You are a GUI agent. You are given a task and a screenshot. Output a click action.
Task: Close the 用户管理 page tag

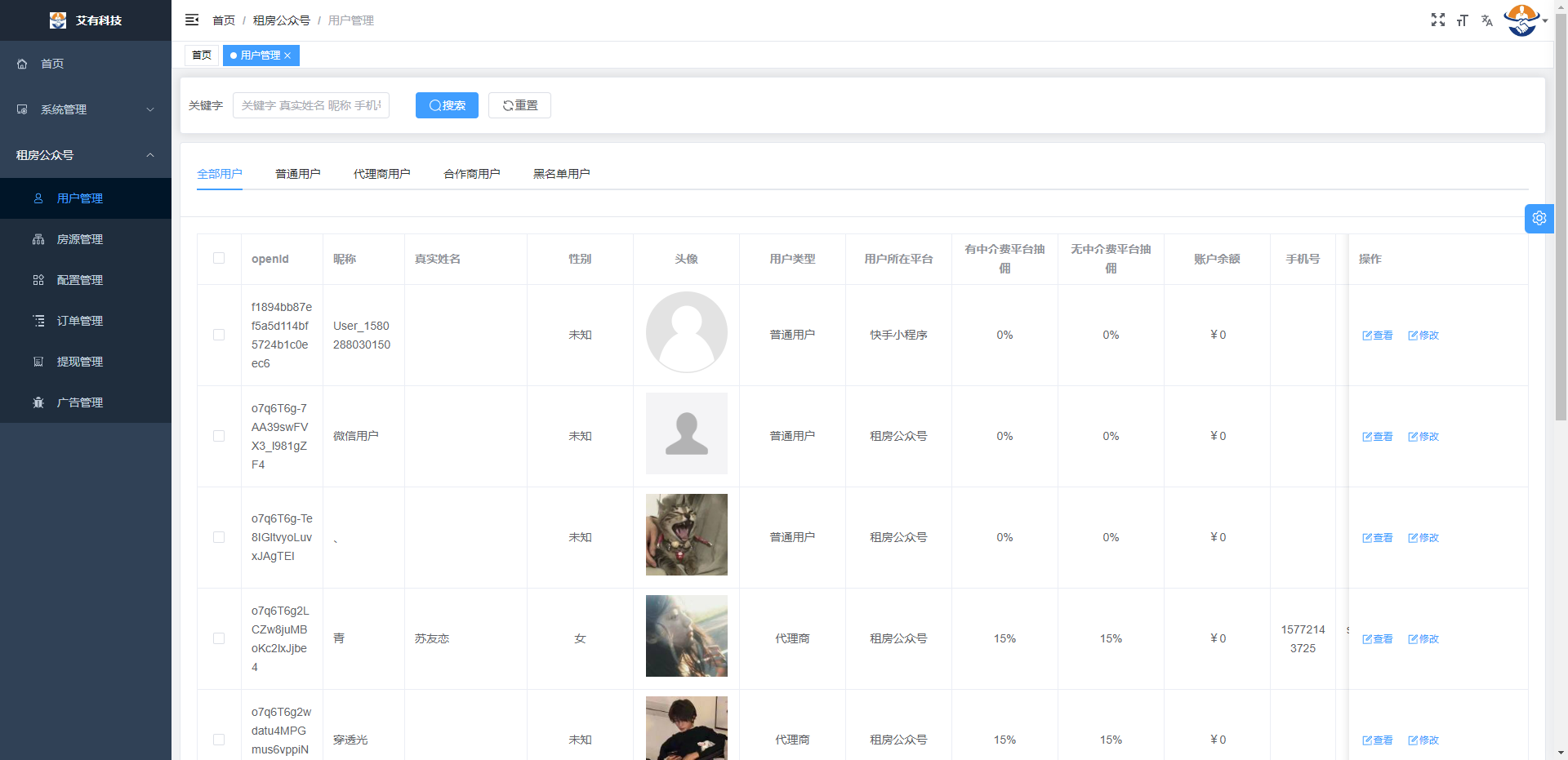287,56
